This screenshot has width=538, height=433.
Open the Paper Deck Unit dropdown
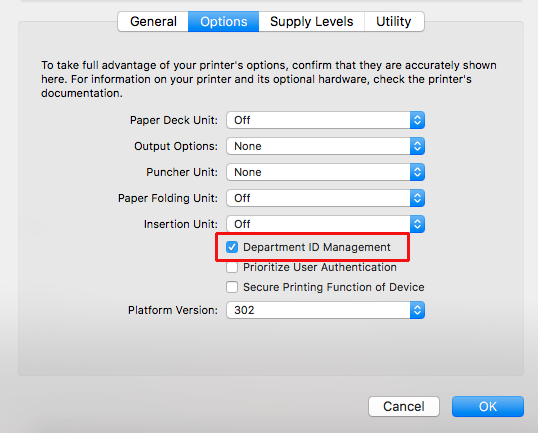[325, 120]
